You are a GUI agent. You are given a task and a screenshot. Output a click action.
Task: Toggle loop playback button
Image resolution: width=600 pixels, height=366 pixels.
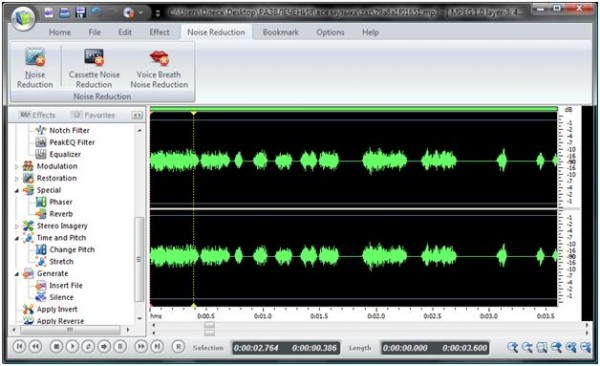point(88,346)
